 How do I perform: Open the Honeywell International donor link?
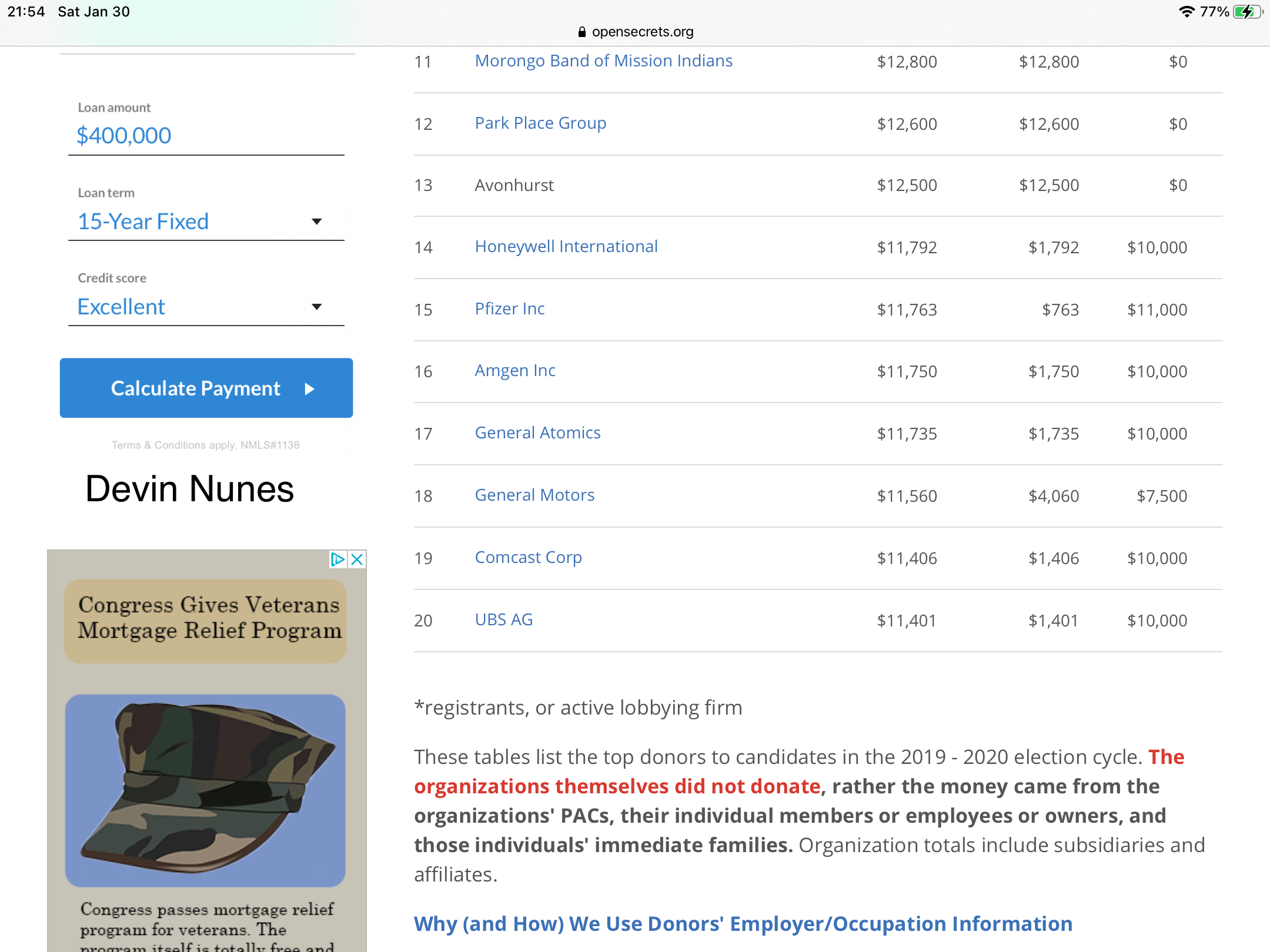click(566, 247)
